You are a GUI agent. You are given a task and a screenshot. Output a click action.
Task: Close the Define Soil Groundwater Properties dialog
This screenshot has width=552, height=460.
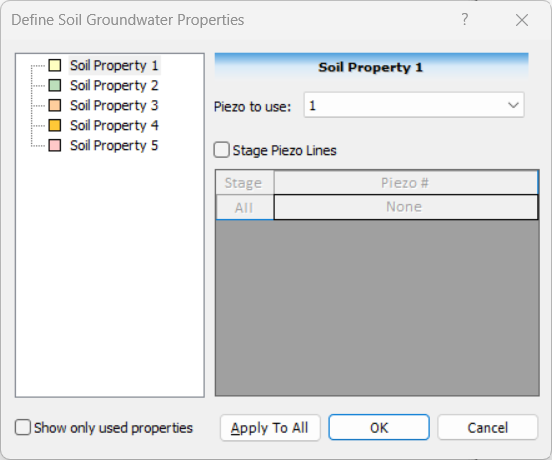click(x=522, y=20)
